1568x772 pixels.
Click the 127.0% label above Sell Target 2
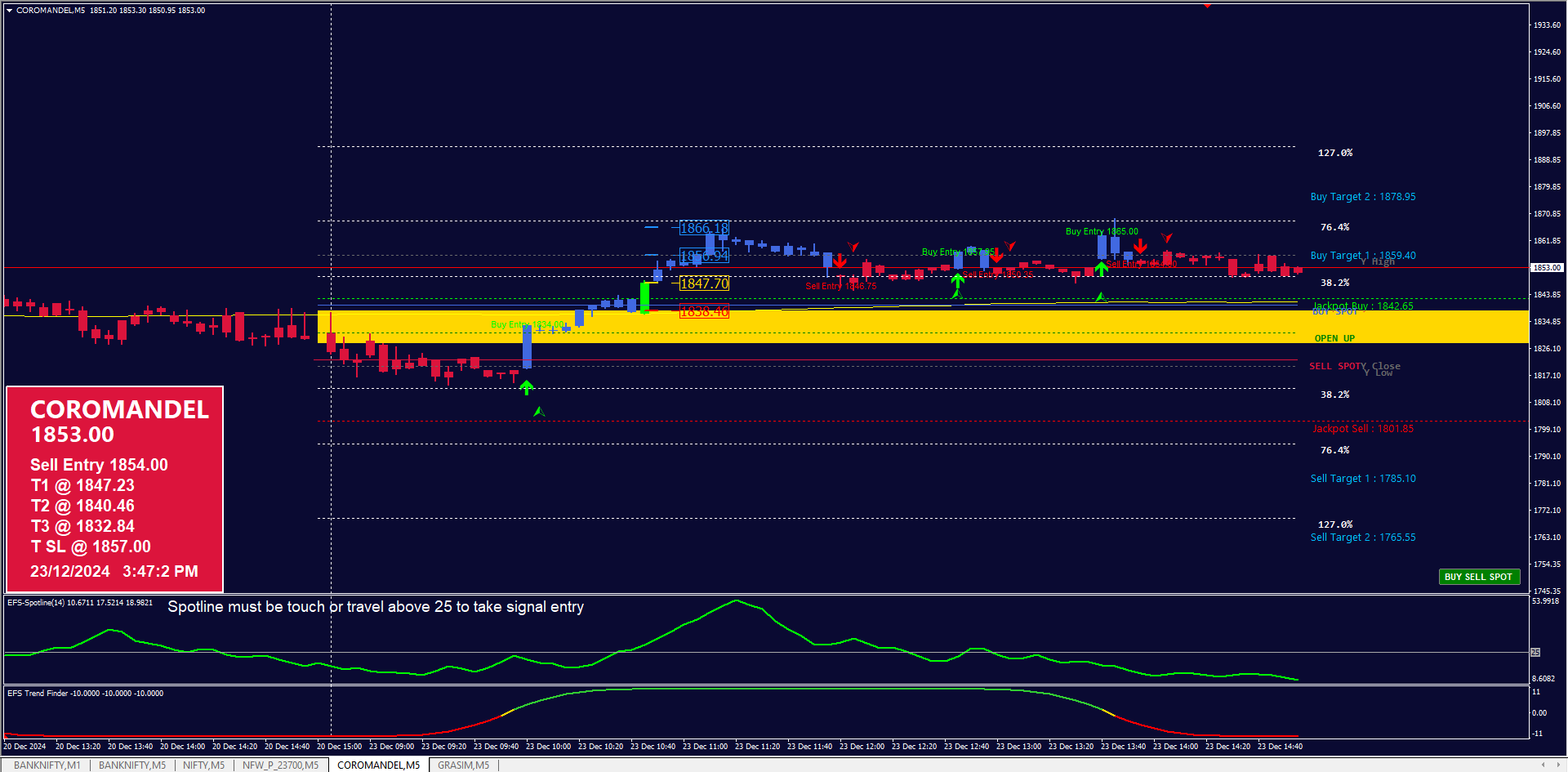(x=1335, y=524)
